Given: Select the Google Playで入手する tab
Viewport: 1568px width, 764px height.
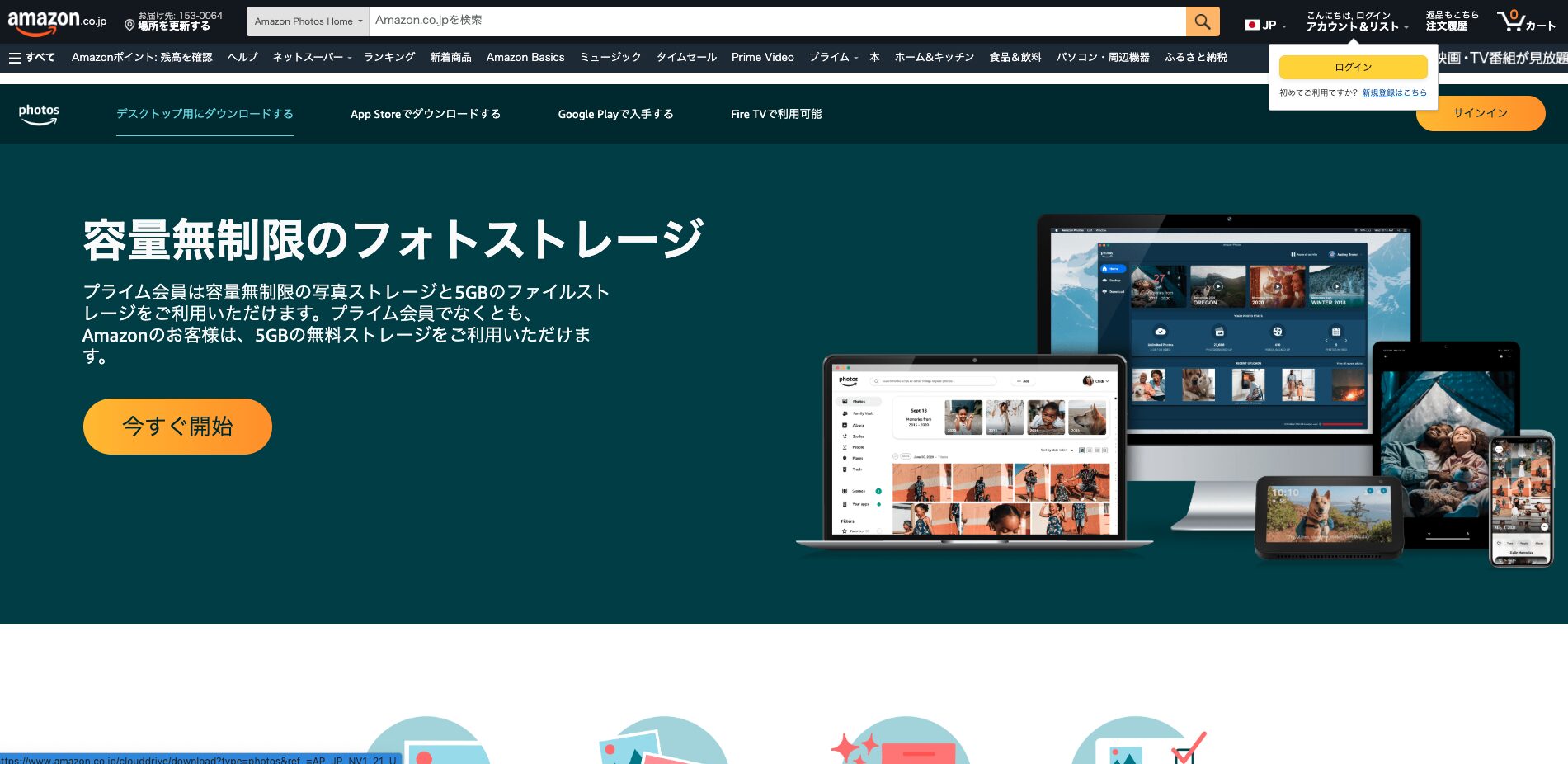Looking at the screenshot, I should 615,113.
